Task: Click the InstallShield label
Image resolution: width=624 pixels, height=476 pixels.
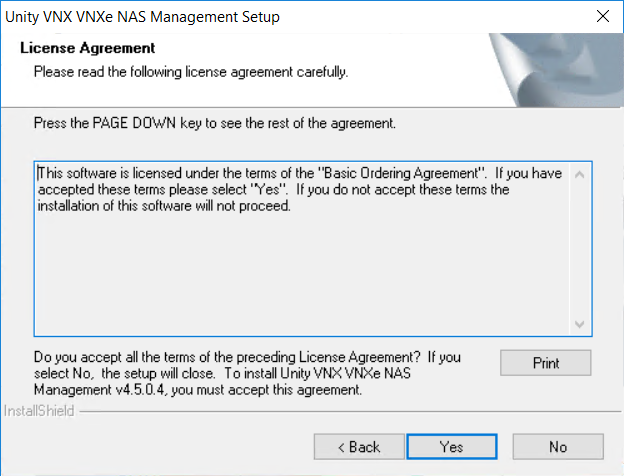Action: [x=38, y=411]
